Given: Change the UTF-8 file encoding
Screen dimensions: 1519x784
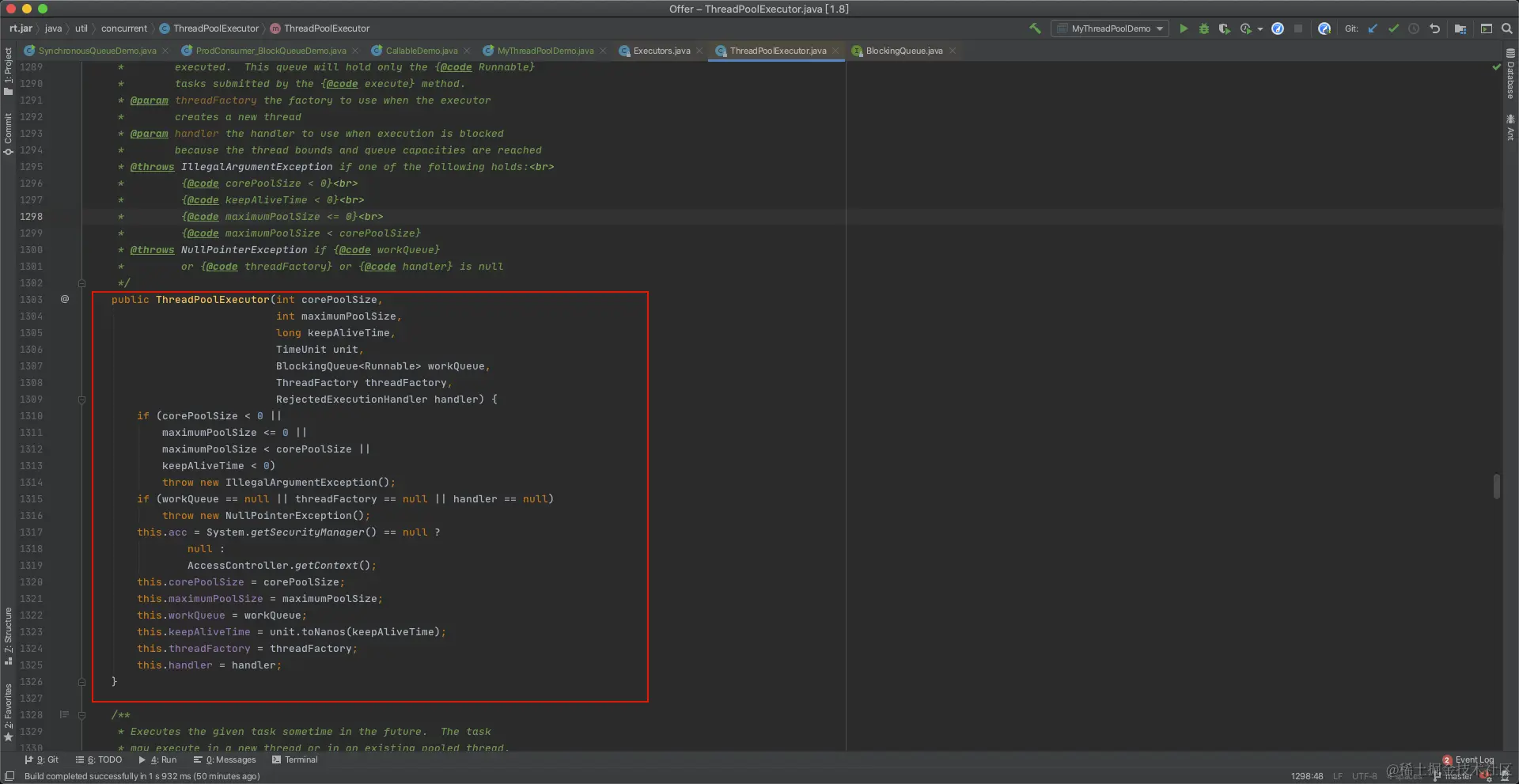Looking at the screenshot, I should (x=1365, y=776).
